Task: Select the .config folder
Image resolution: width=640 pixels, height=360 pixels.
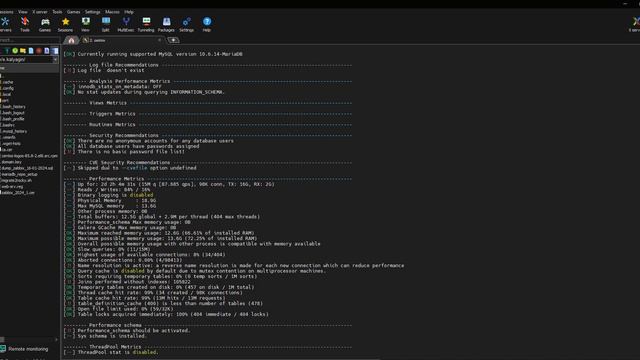Action: (8, 88)
